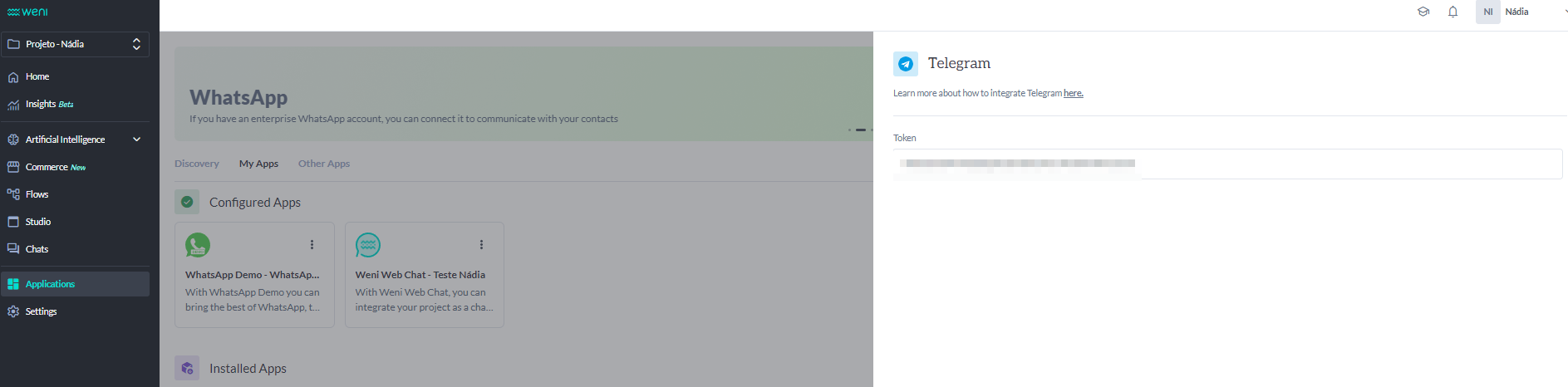Viewport: 1568px width, 387px height.
Task: Open Weni Web Chat - Teste Nádia title
Action: coord(420,275)
